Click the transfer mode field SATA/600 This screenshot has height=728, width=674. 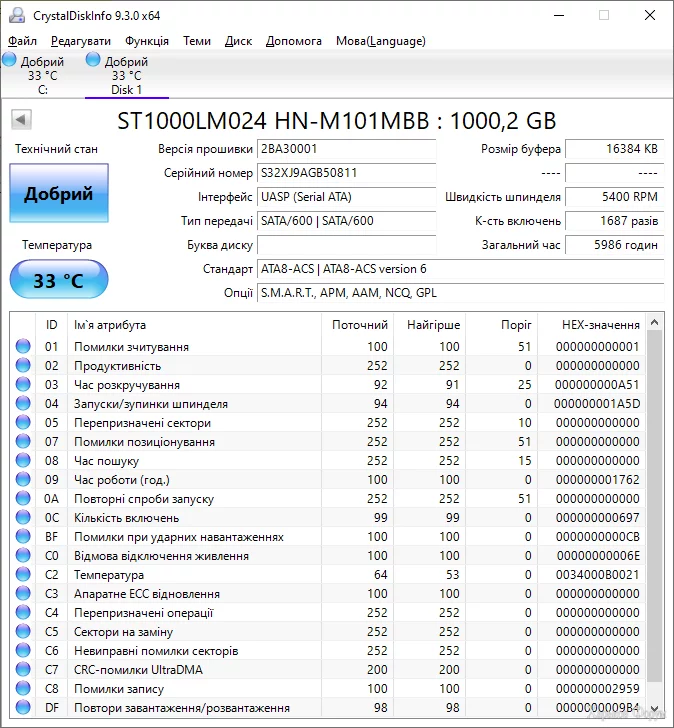click(x=347, y=221)
